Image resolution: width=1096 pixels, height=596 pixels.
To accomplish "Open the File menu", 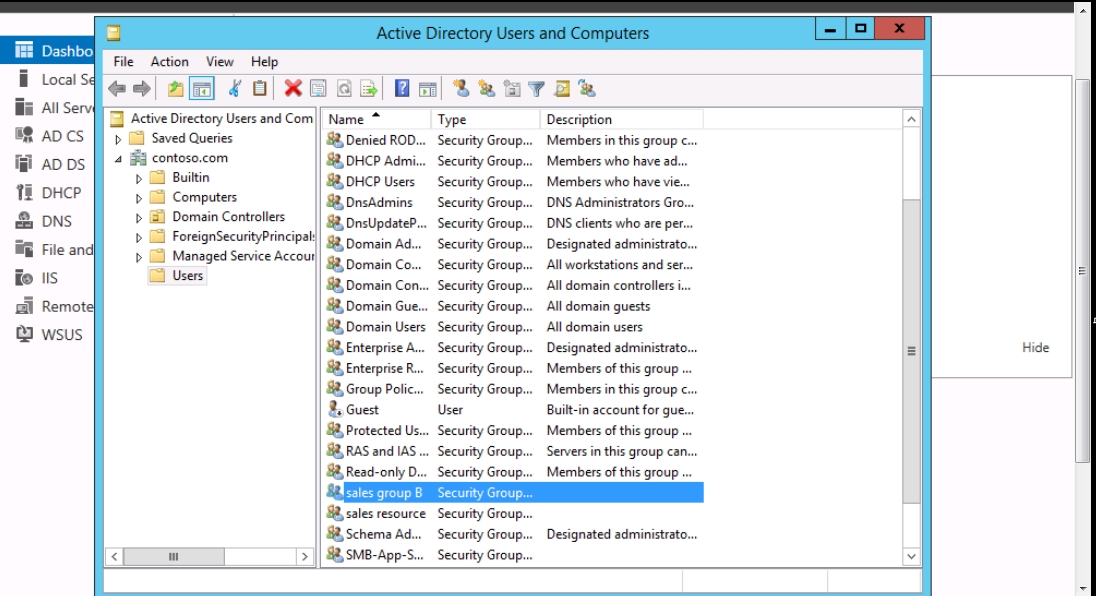I will [123, 61].
